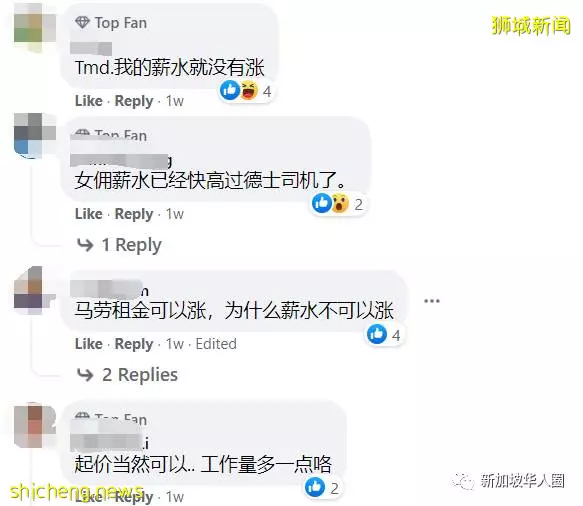Reply to the 马劳租金可以涨 comment
583x506 pixels.
[134, 344]
